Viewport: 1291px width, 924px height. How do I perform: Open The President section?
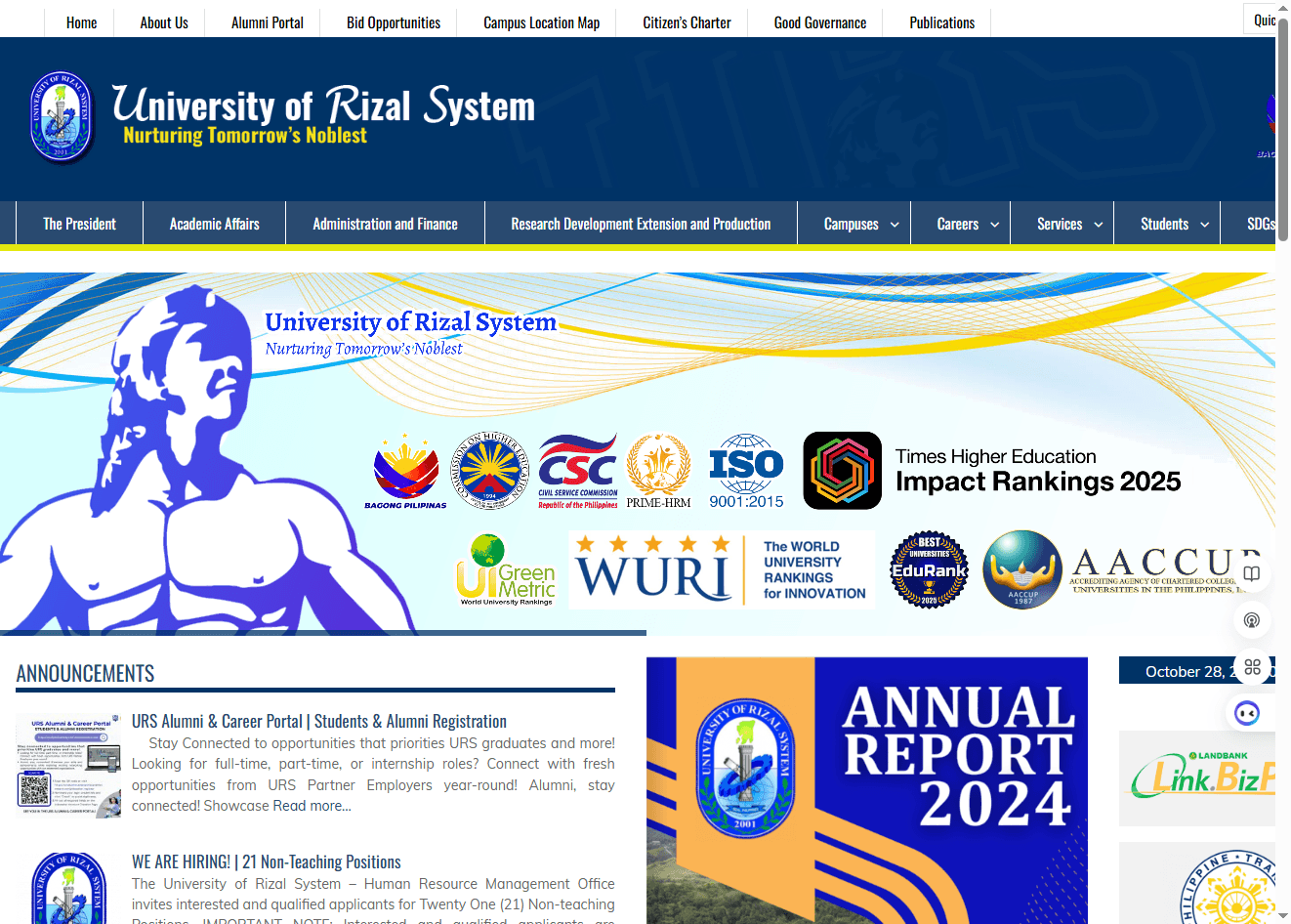(x=79, y=224)
